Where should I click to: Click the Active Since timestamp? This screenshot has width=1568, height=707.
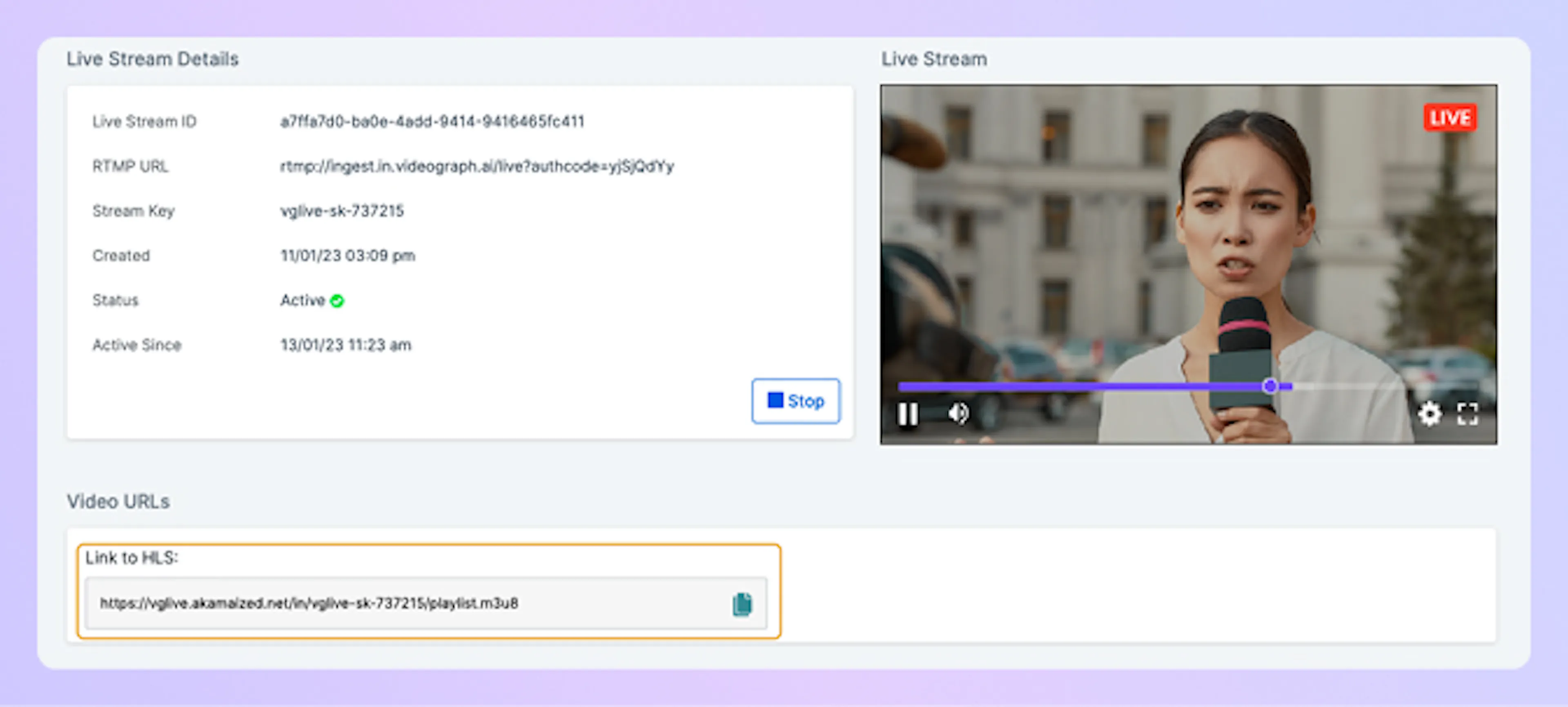[345, 345]
